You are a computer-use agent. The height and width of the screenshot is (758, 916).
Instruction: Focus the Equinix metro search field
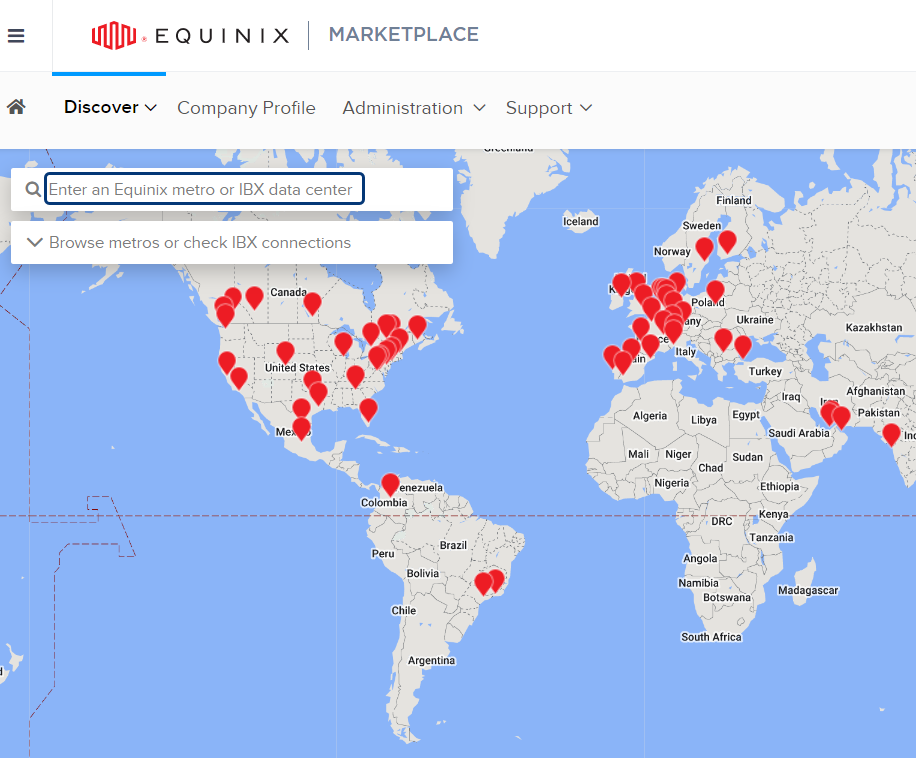(204, 189)
